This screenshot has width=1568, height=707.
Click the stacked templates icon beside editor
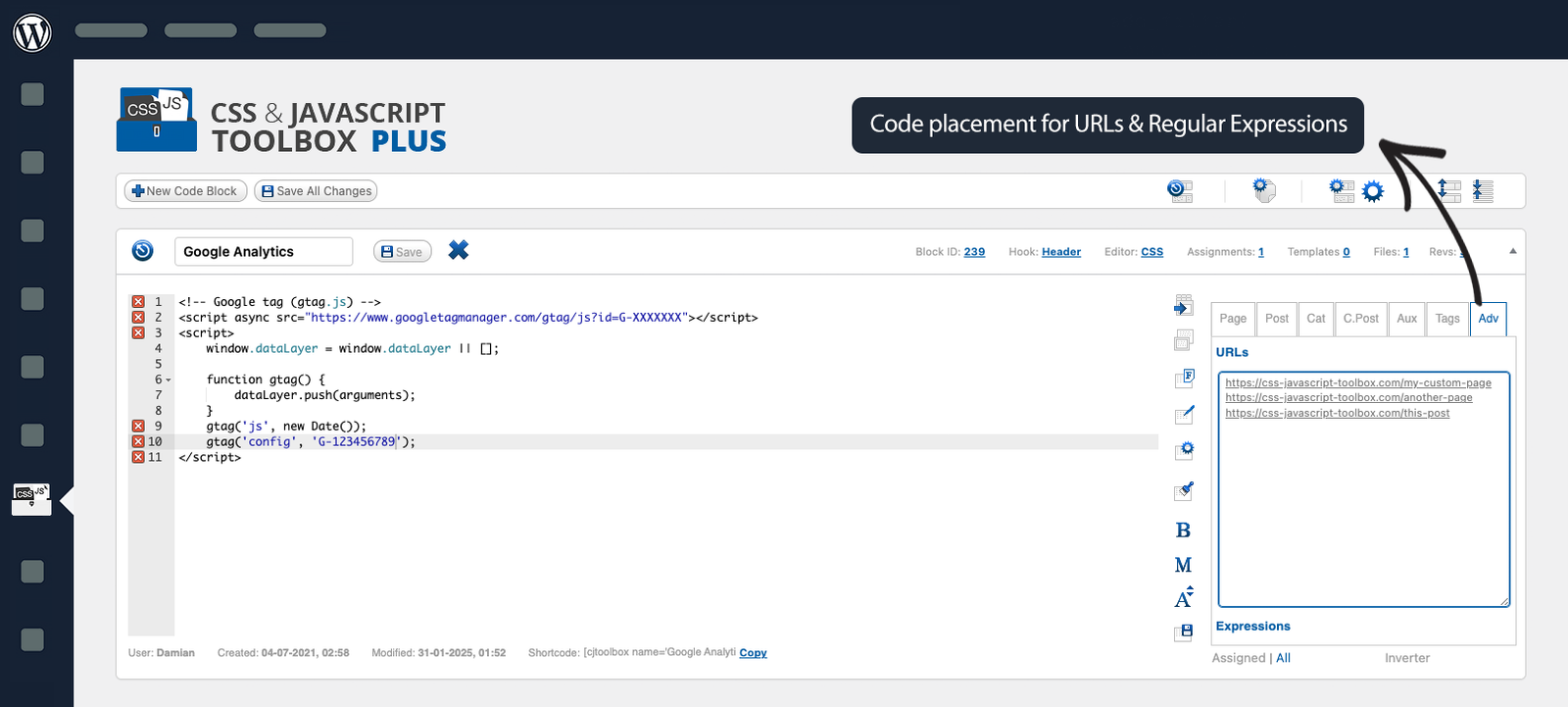pyautogui.click(x=1184, y=340)
